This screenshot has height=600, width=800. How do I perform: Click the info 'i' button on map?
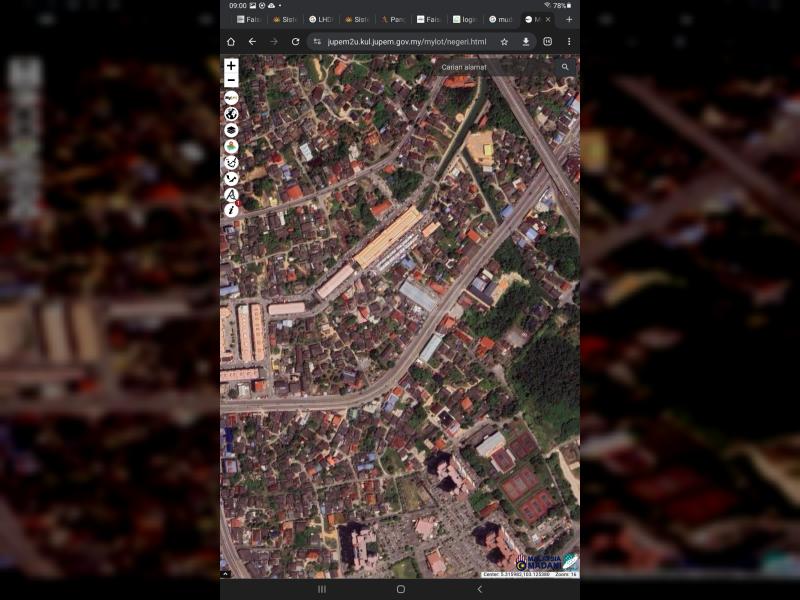click(x=231, y=210)
